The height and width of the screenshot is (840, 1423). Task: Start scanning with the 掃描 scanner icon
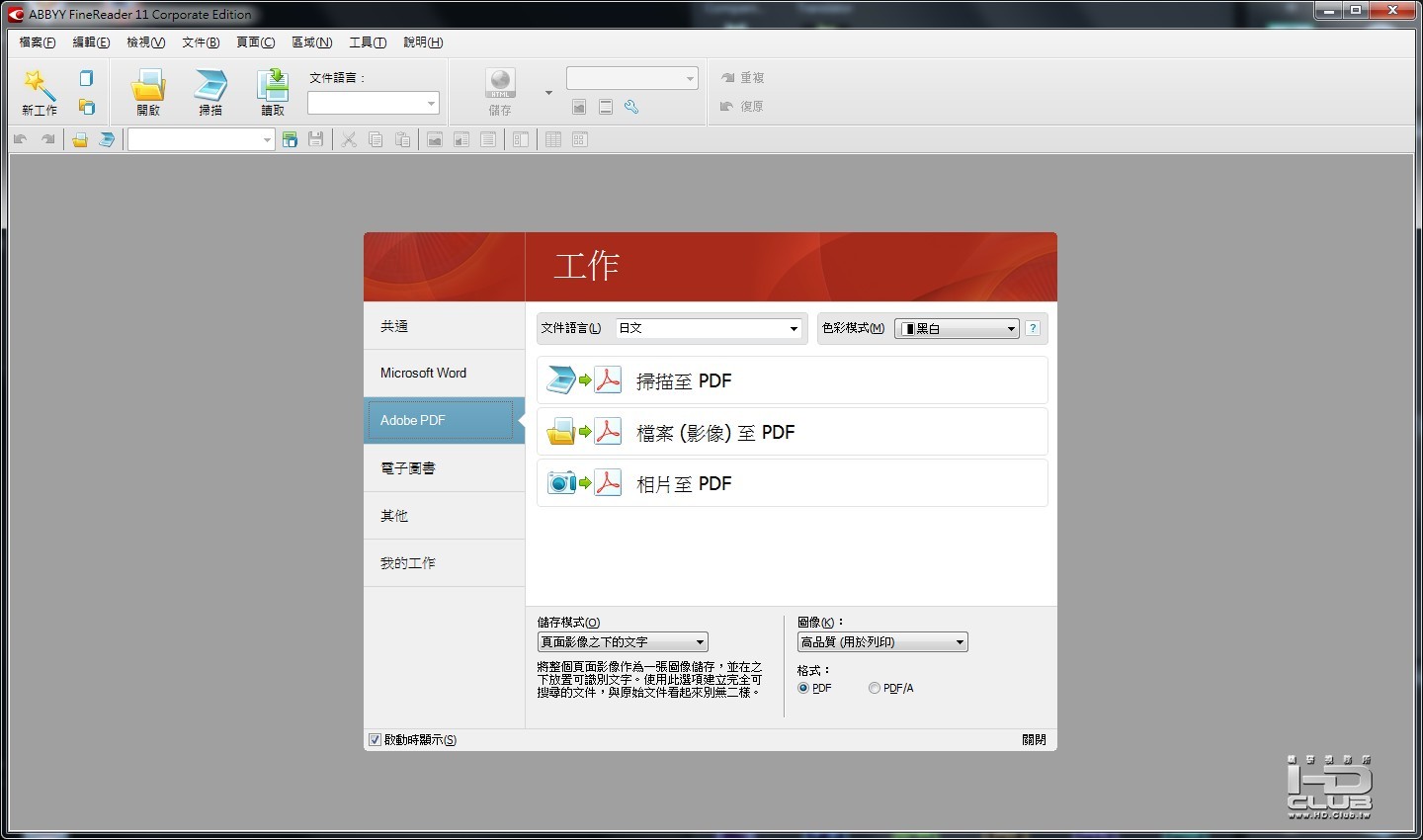(210, 93)
